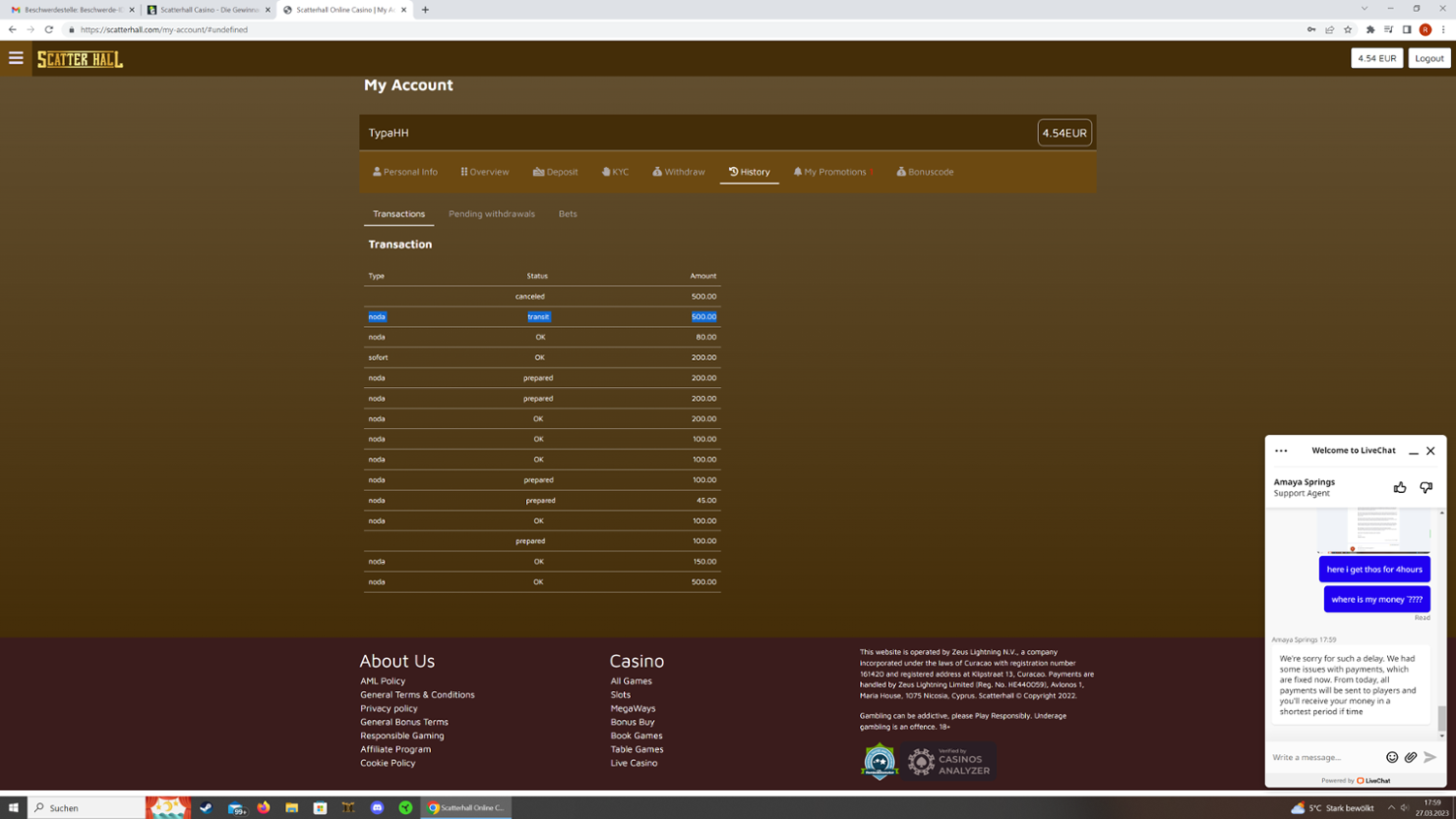Image resolution: width=1456 pixels, height=819 pixels.
Task: Open new browser tab
Action: coord(425,10)
